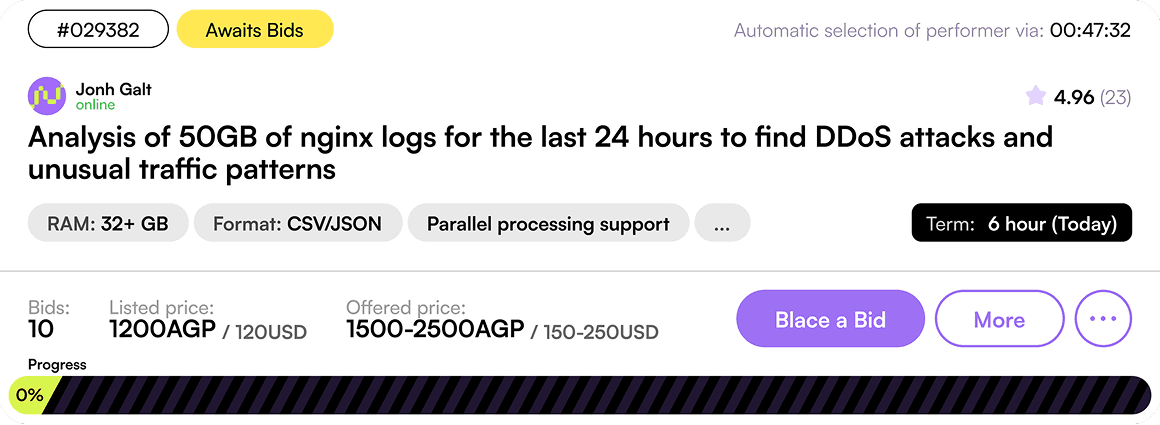Viewport: 1160px width, 425px height.
Task: Click the Blace a Bid button
Action: (830, 319)
